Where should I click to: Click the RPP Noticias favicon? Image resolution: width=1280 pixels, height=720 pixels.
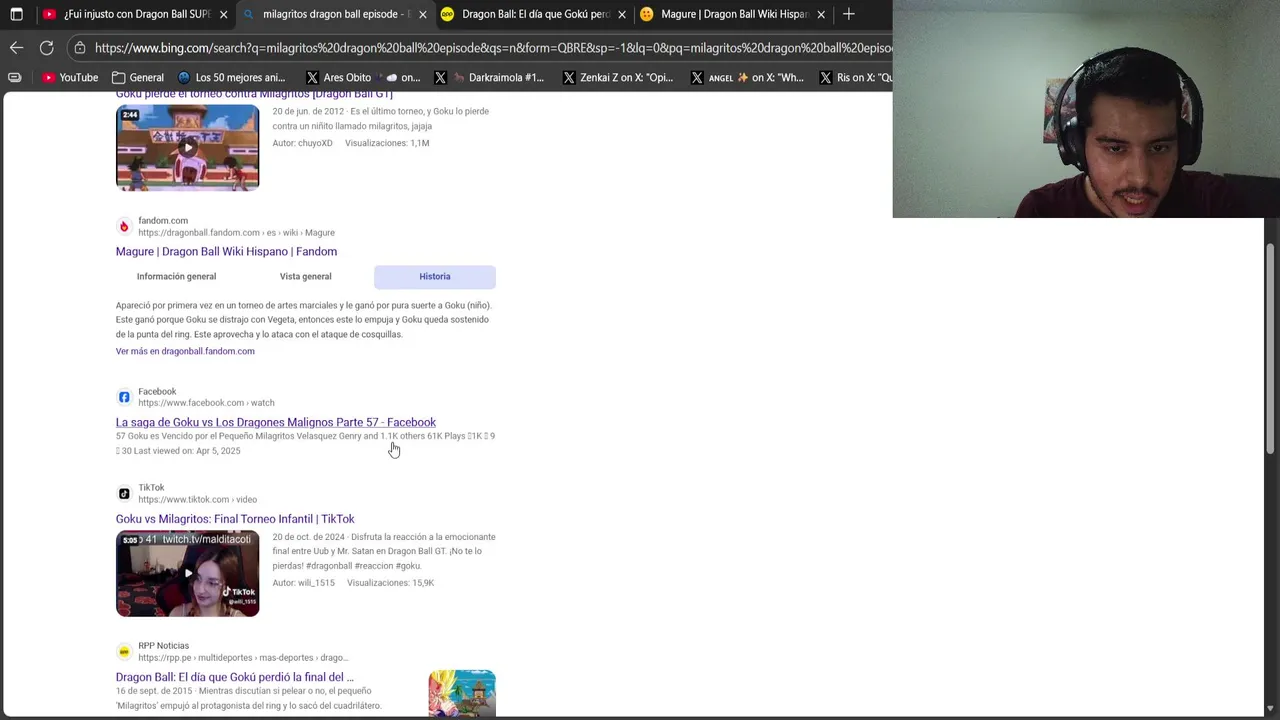click(x=124, y=652)
